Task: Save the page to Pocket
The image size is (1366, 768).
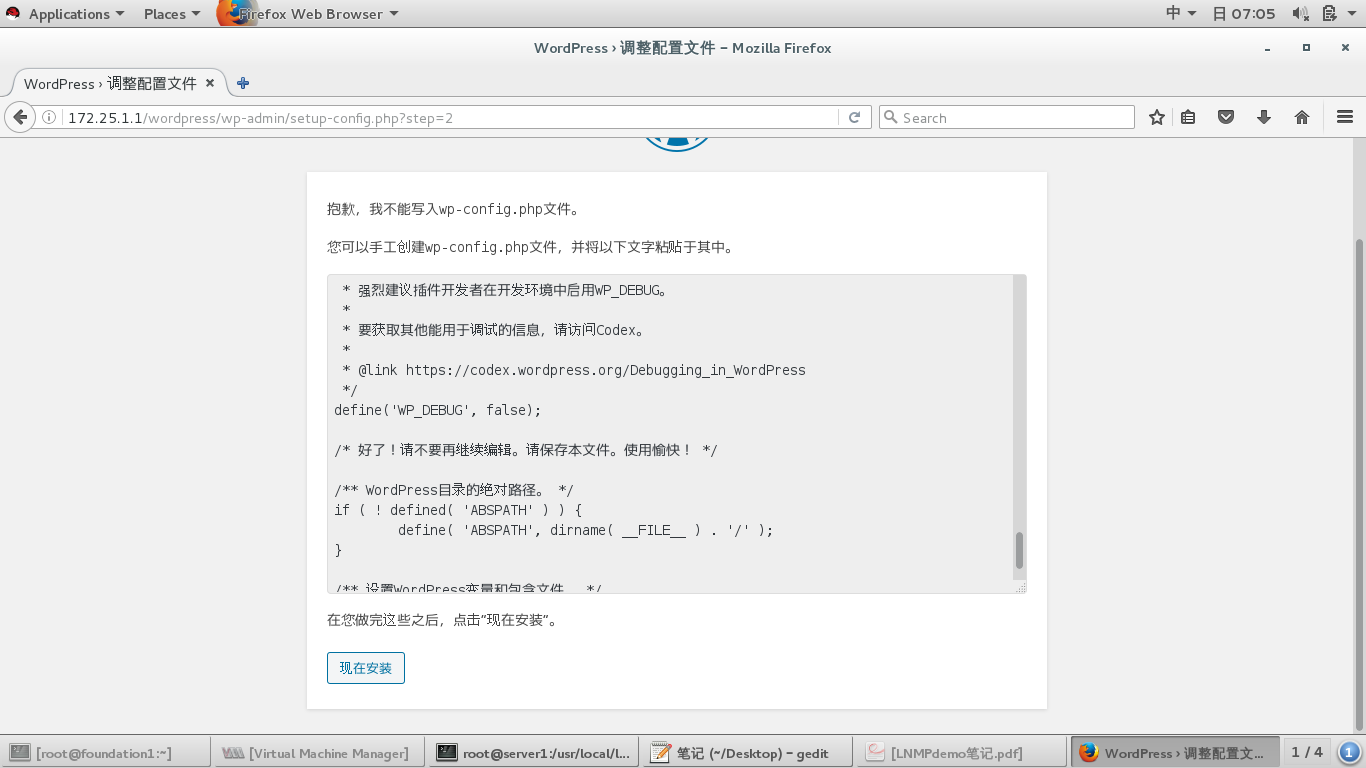Action: pyautogui.click(x=1226, y=117)
